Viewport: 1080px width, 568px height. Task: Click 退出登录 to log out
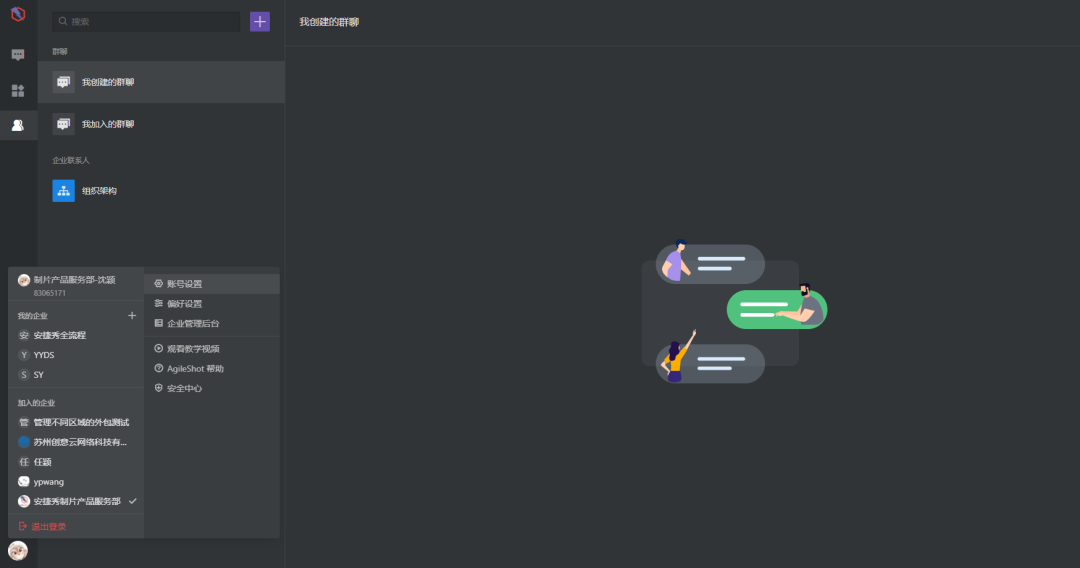point(48,526)
